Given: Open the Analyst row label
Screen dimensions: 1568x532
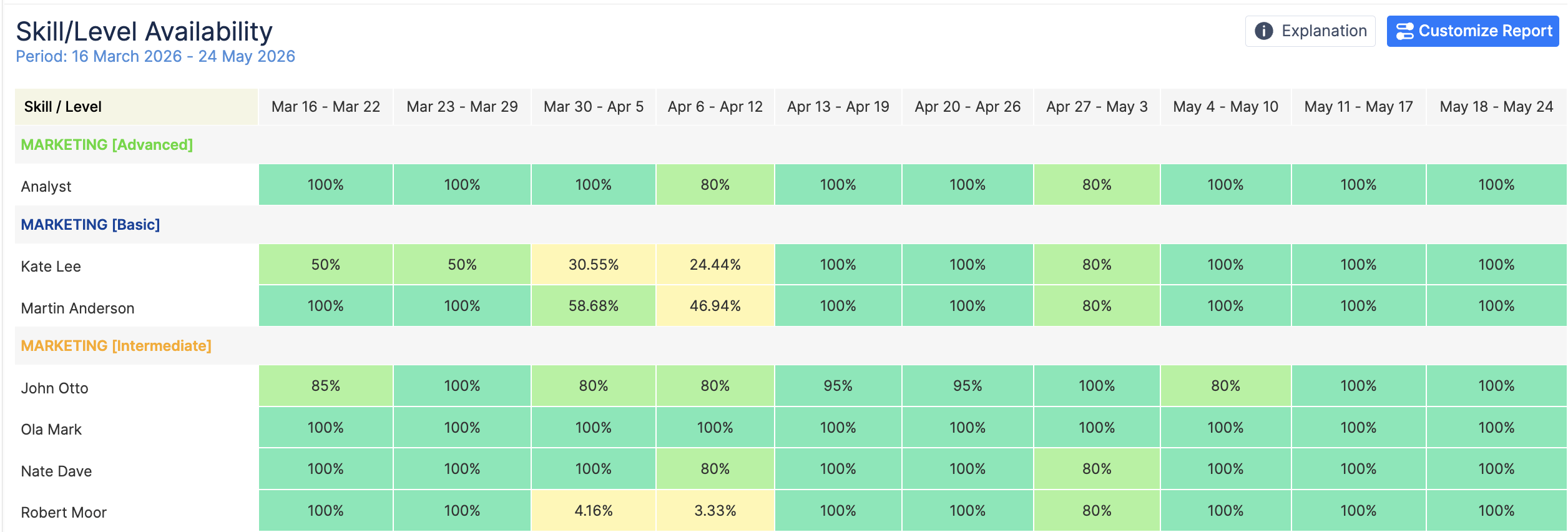Looking at the screenshot, I should (46, 187).
